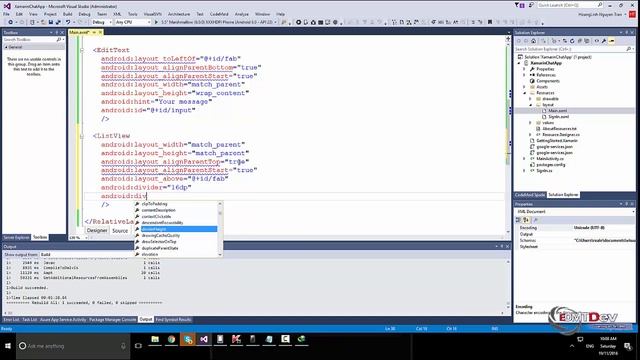The height and width of the screenshot is (360, 640).
Task: Toggle auto-hide pin on Properties panel
Action: 627,204
